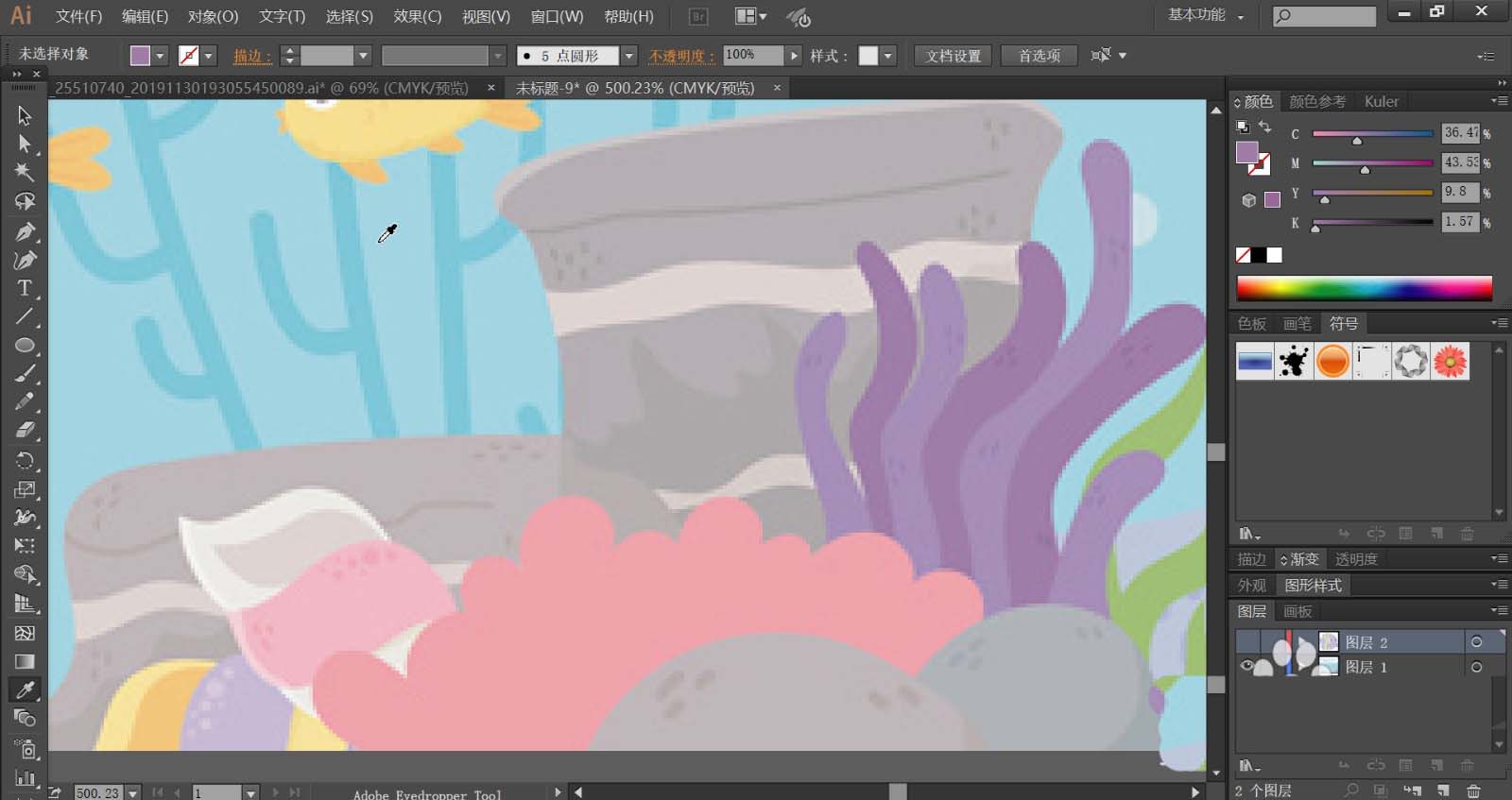
Task: Choose the Rotate tool
Action: (x=25, y=461)
